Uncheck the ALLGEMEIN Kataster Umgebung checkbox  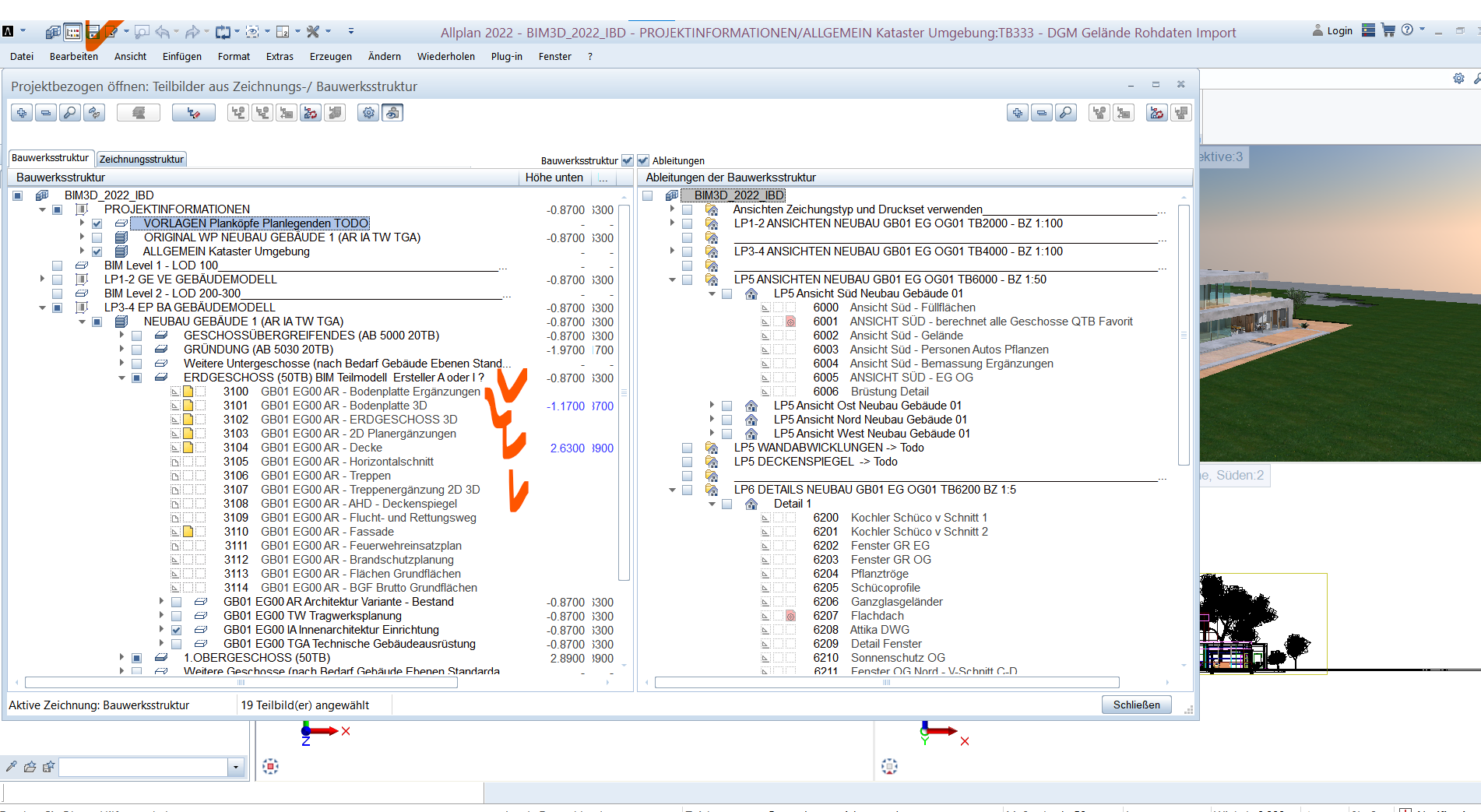[x=97, y=251]
